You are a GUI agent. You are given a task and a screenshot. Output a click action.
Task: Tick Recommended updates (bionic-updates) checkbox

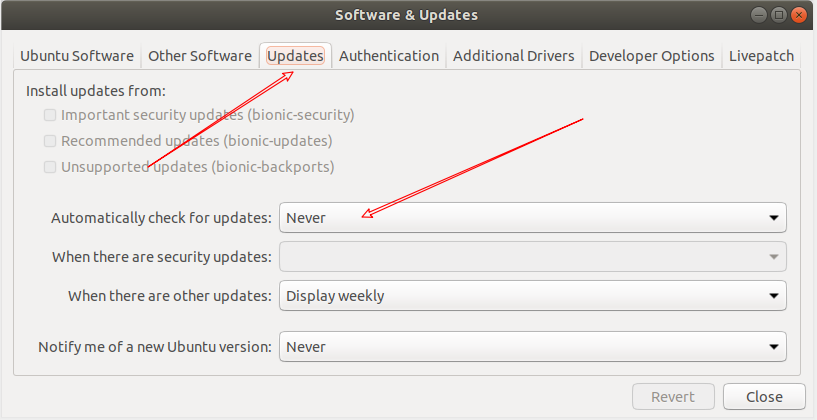tap(50, 141)
